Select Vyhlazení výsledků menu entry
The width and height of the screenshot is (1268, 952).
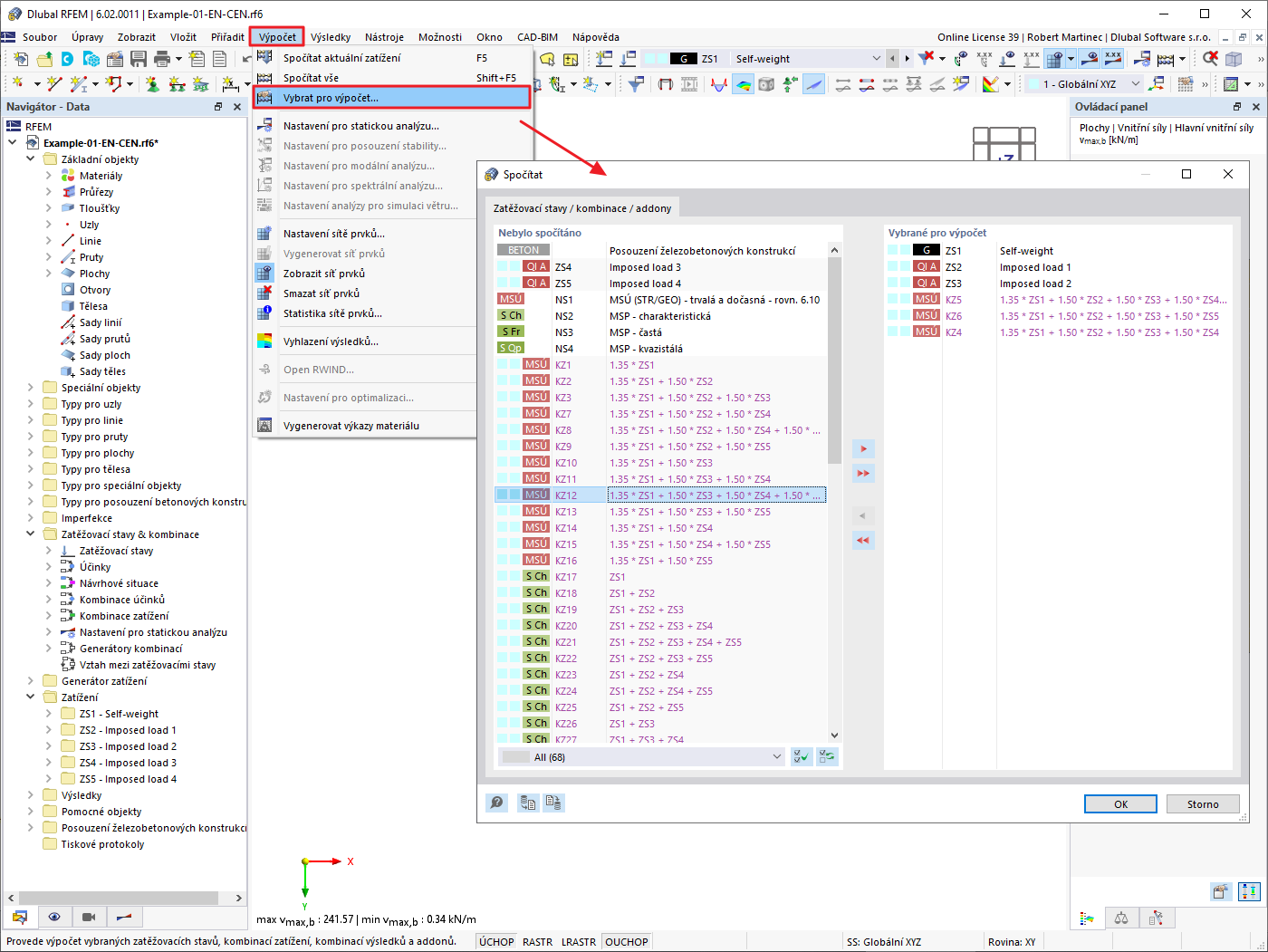pos(331,341)
